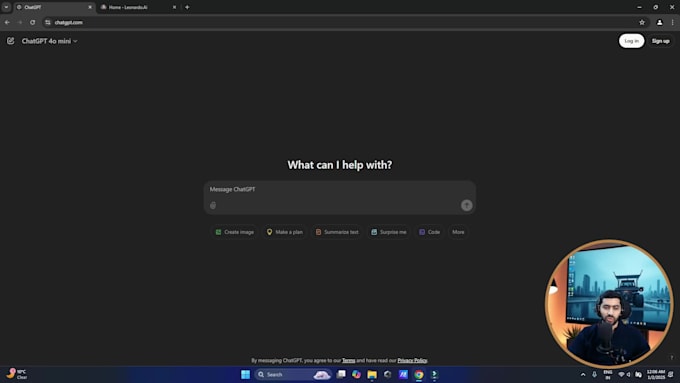Open the volume speaker icon
The width and height of the screenshot is (680, 383).
click(629, 374)
